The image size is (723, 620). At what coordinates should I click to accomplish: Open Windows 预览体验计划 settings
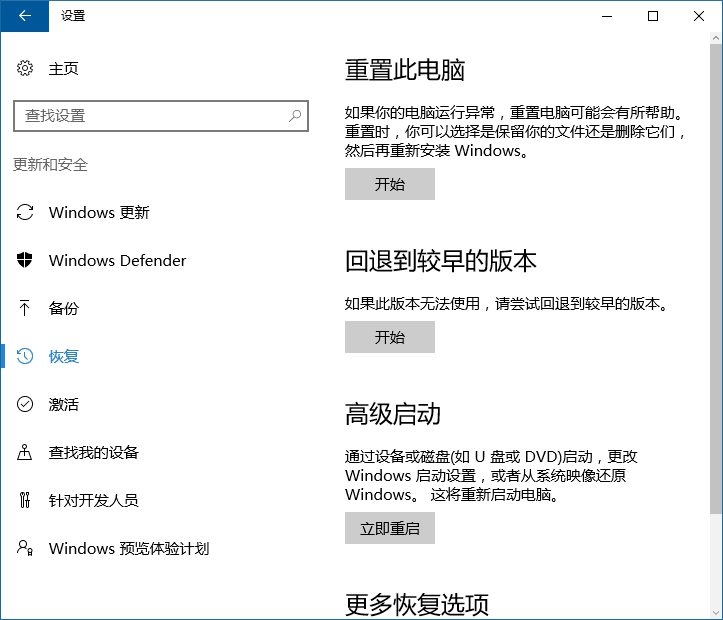point(128,549)
